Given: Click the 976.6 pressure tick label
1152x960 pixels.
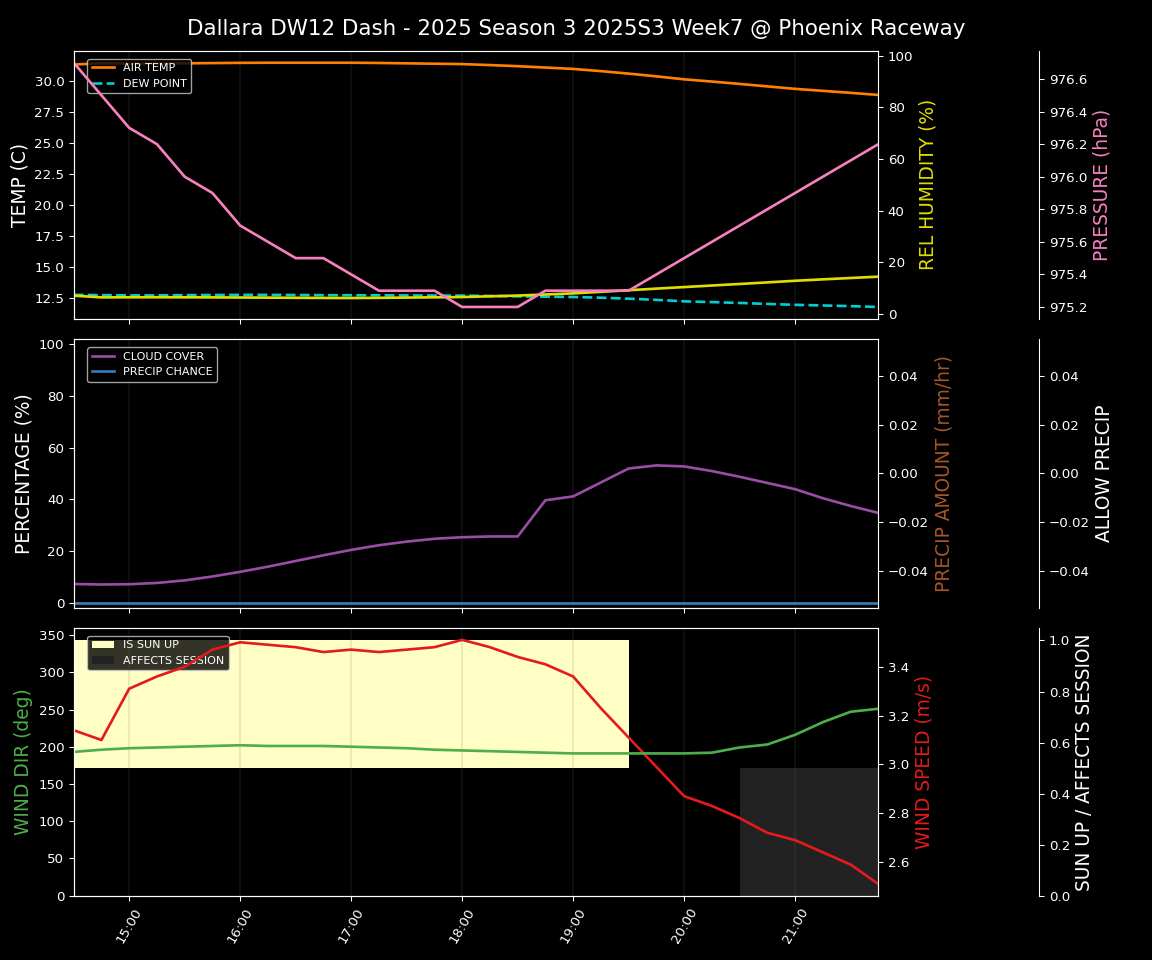Looking at the screenshot, I should pyautogui.click(x=1068, y=80).
